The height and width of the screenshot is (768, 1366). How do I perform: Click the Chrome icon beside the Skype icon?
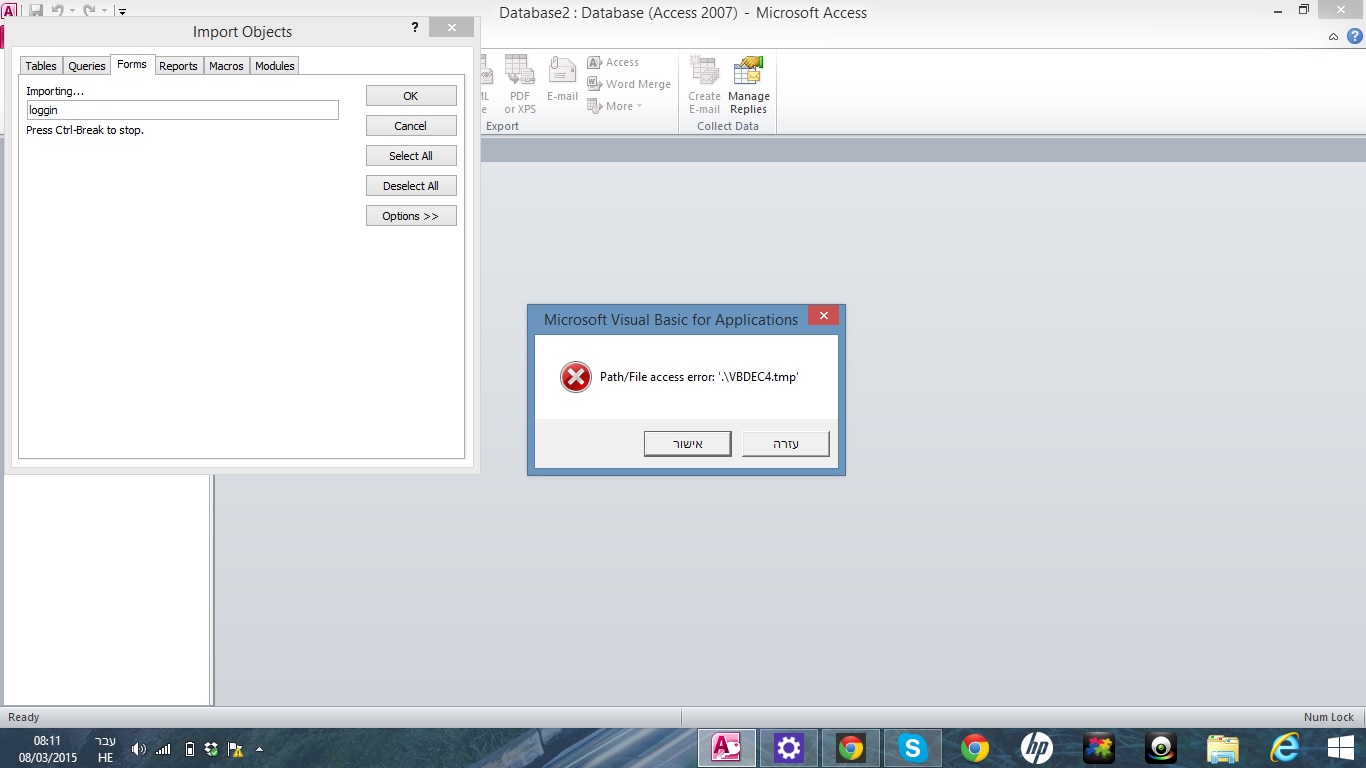851,748
